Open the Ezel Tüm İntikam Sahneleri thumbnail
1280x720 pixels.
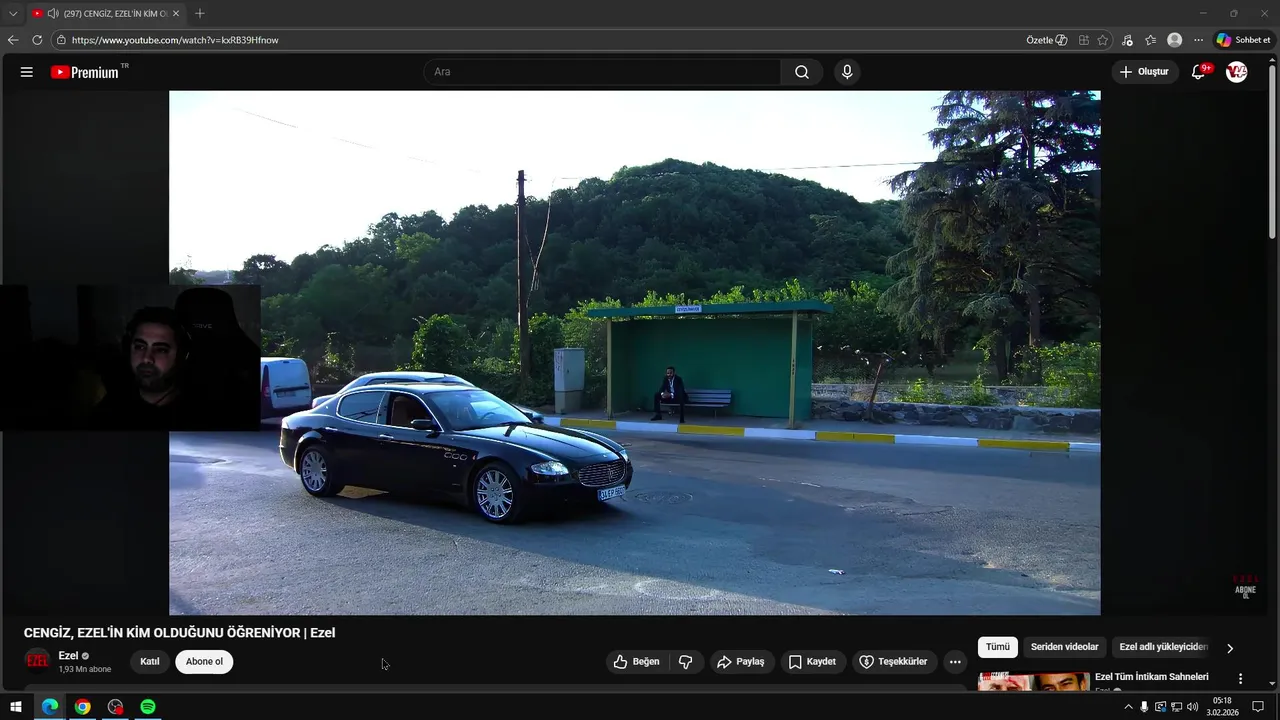[x=1034, y=681]
